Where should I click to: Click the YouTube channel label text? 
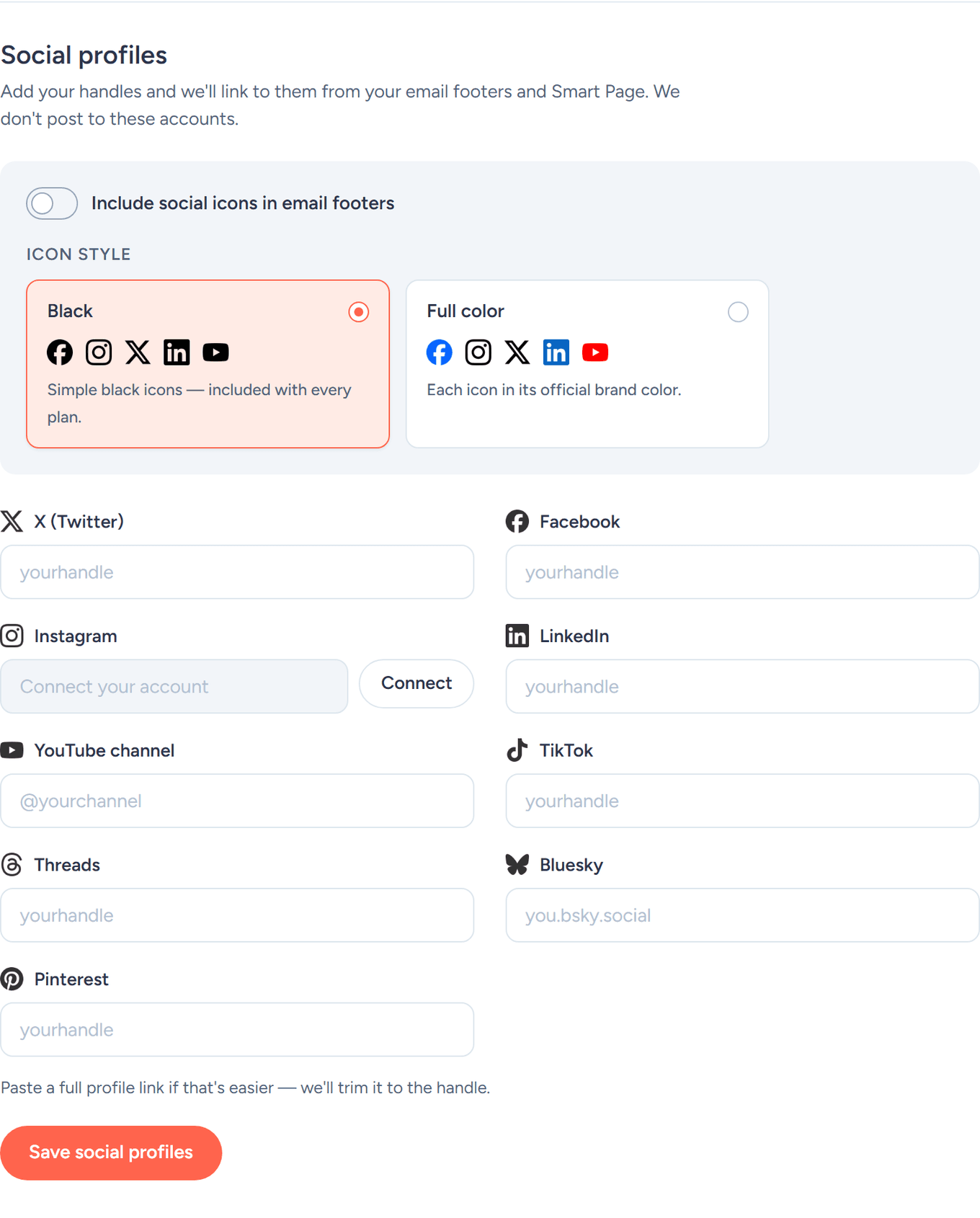tap(104, 751)
